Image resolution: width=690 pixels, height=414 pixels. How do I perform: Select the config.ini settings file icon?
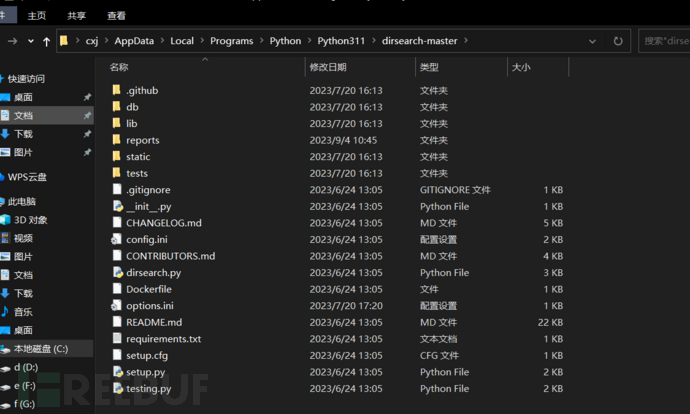pyautogui.click(x=117, y=239)
